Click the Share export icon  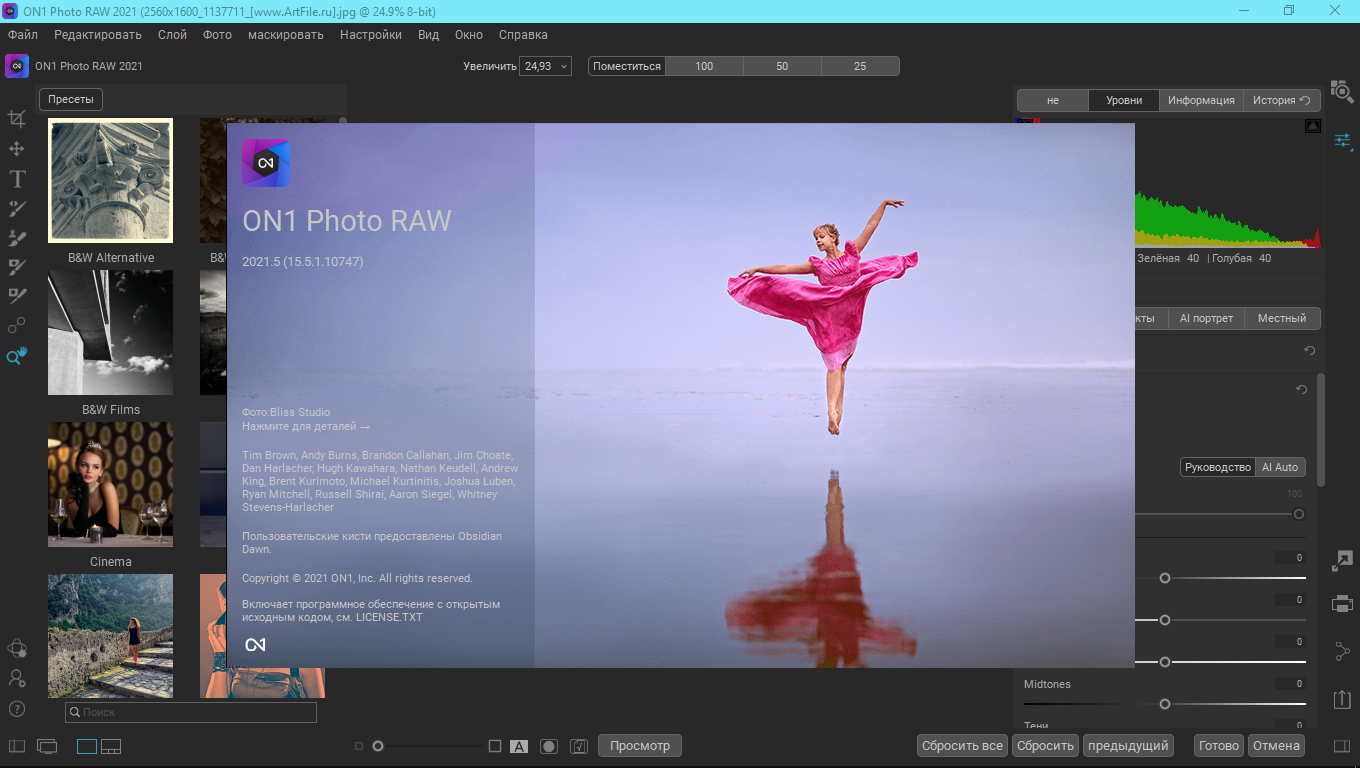(x=1342, y=700)
